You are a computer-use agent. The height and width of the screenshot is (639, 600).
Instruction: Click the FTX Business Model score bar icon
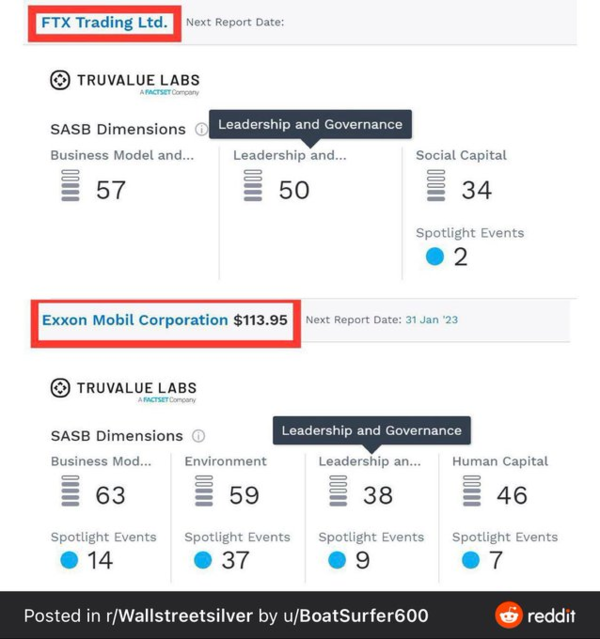pos(70,187)
